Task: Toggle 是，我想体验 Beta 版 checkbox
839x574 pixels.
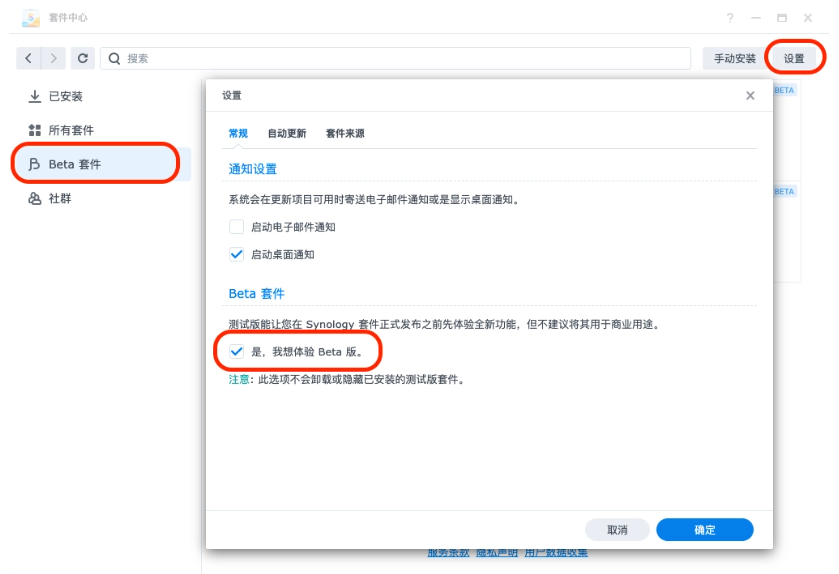Action: coord(237,352)
